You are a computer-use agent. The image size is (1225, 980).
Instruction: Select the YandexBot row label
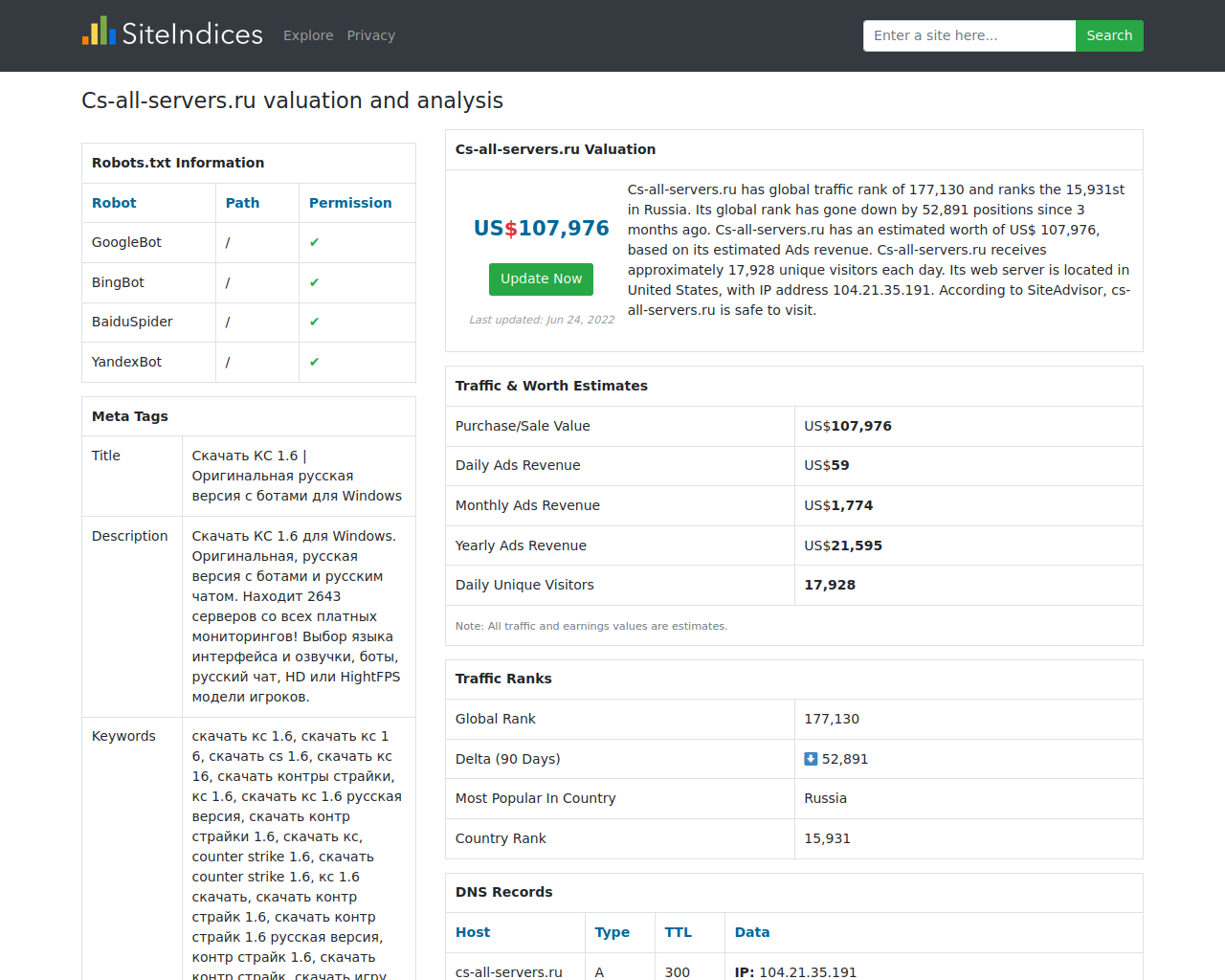coord(126,362)
